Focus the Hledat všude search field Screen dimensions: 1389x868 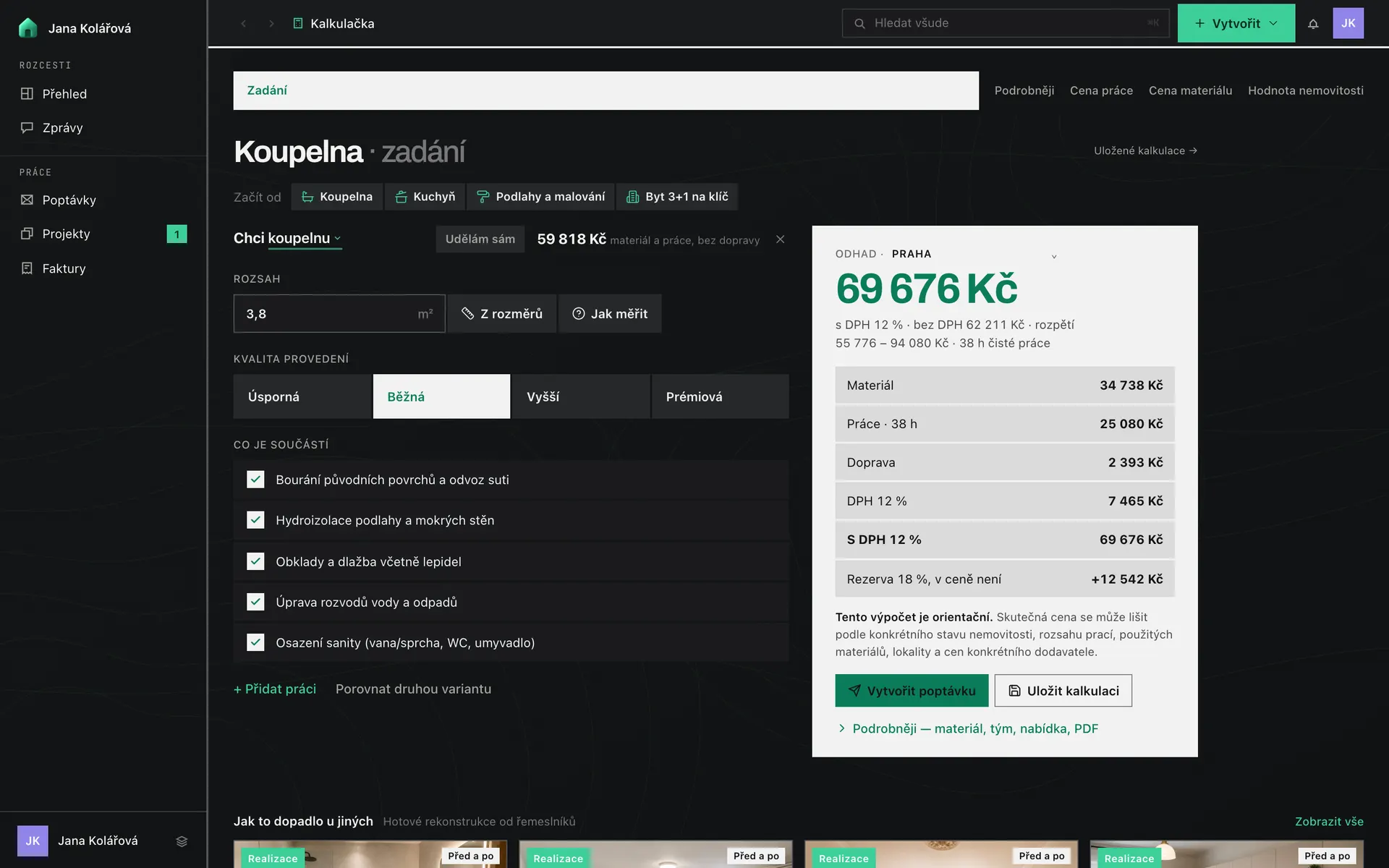click(x=1006, y=23)
